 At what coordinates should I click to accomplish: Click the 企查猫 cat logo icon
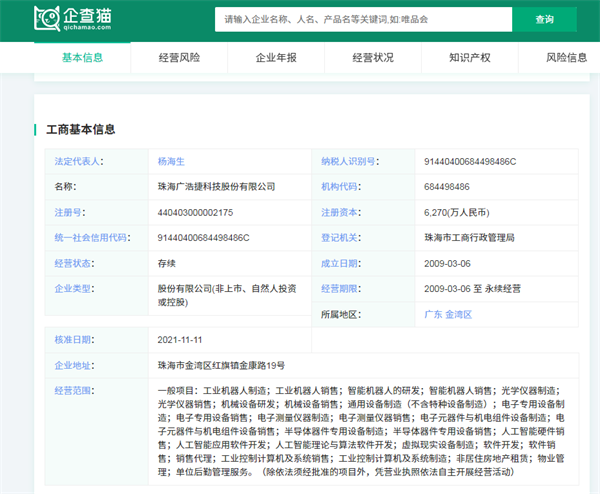point(46,19)
